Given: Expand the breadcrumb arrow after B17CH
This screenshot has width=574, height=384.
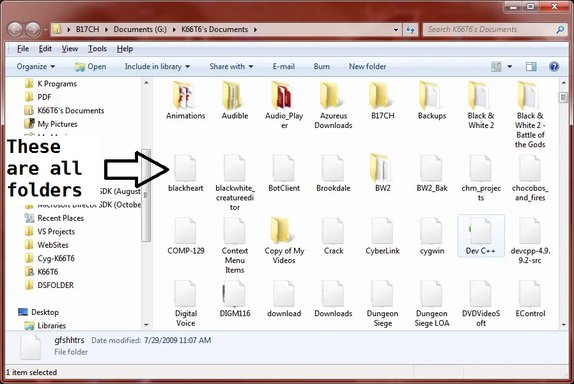Looking at the screenshot, I should pos(107,29).
